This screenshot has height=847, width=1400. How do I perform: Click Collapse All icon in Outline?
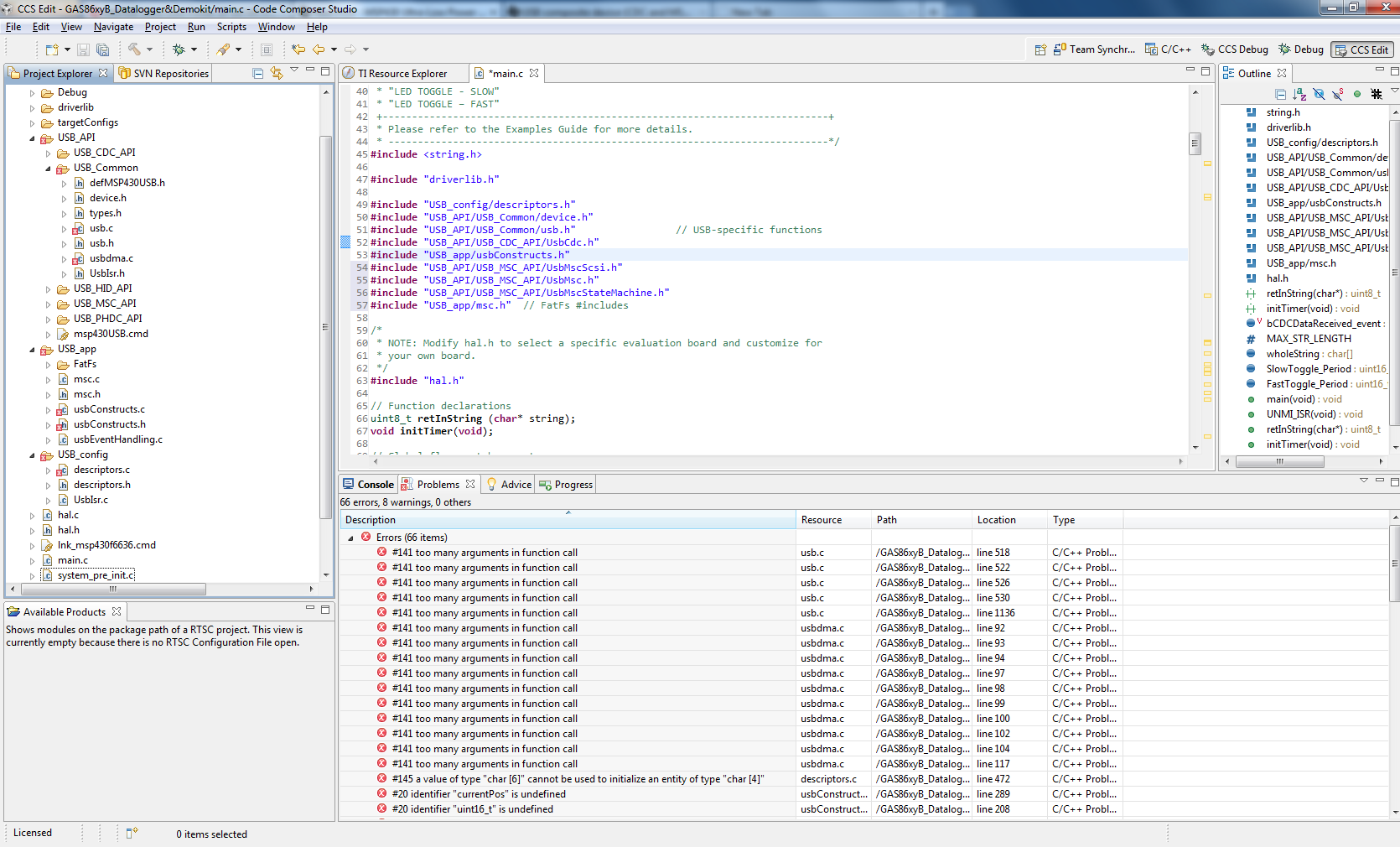pos(1280,94)
